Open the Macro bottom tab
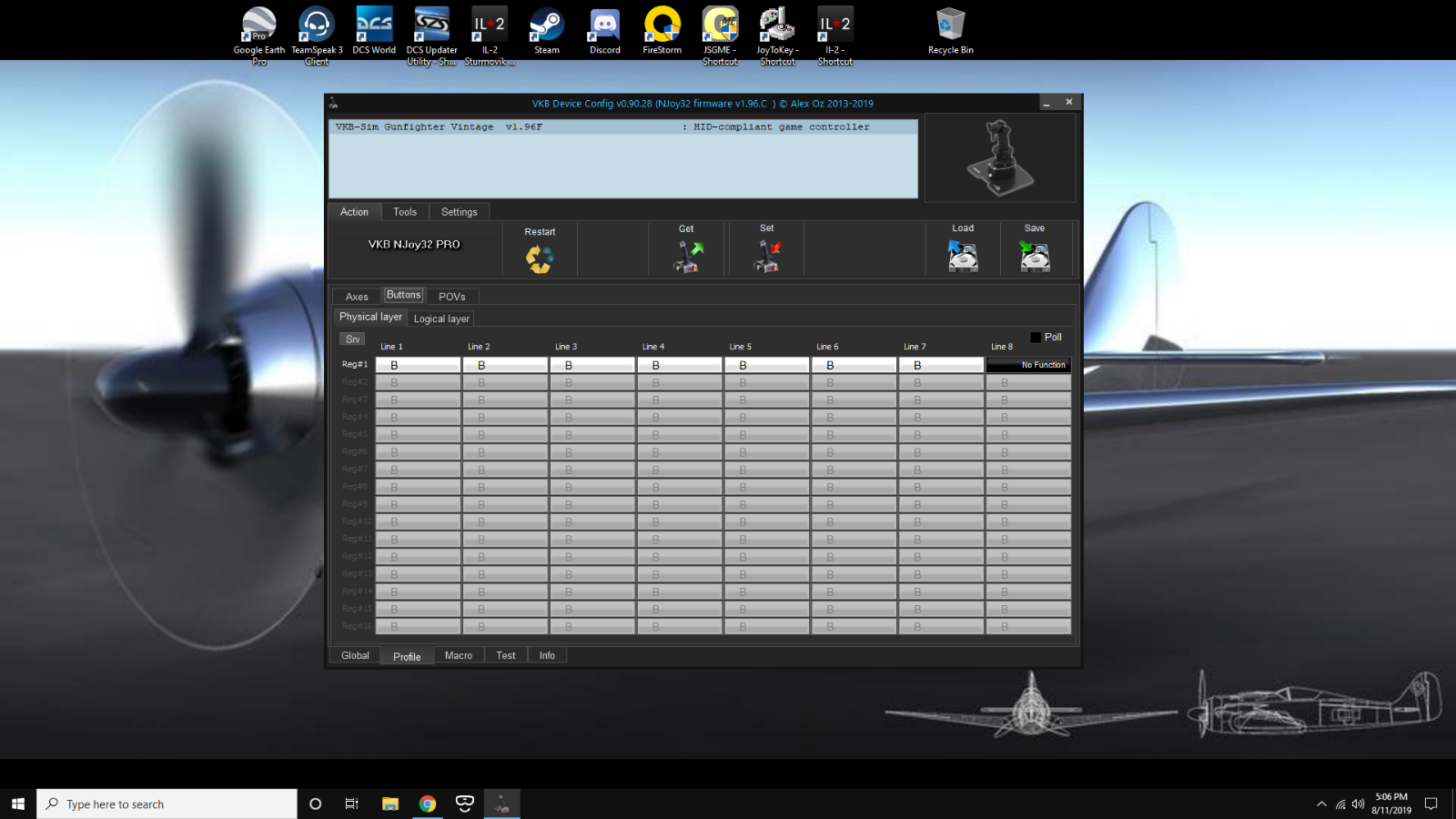Screen dimensions: 1456x819 459,655
